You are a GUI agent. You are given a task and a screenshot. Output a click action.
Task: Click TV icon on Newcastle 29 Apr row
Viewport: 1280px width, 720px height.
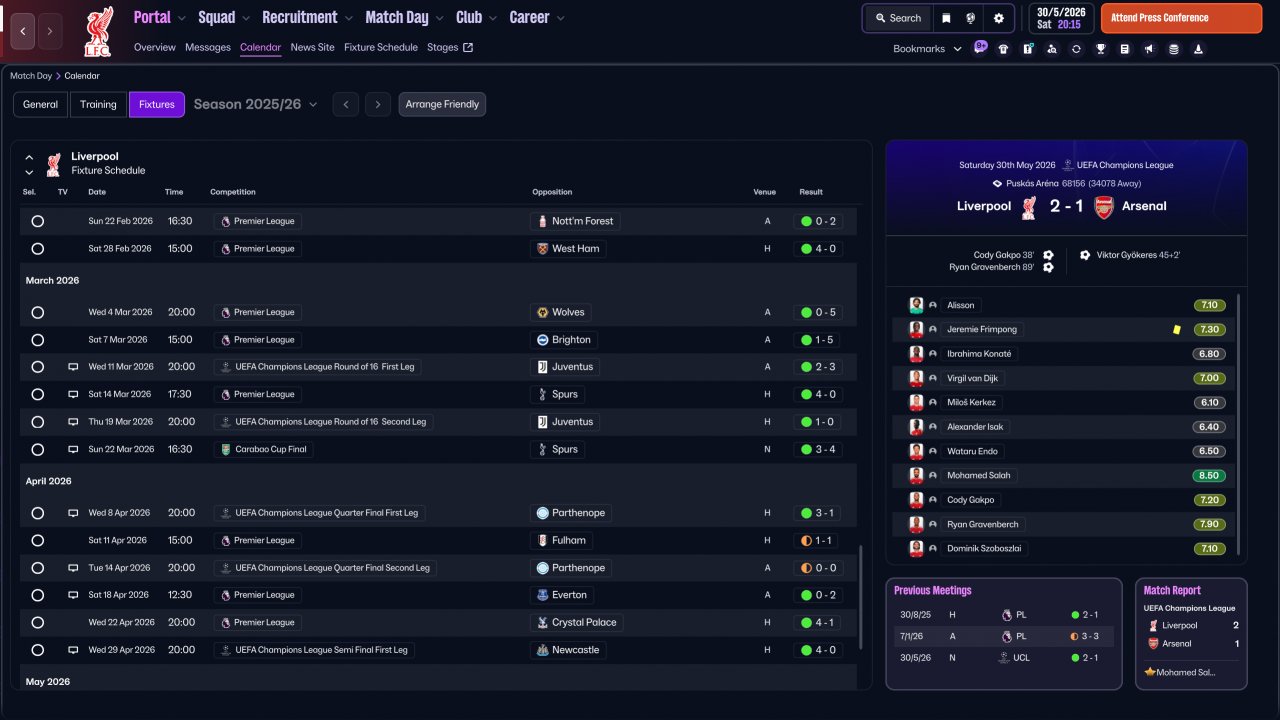tap(73, 650)
